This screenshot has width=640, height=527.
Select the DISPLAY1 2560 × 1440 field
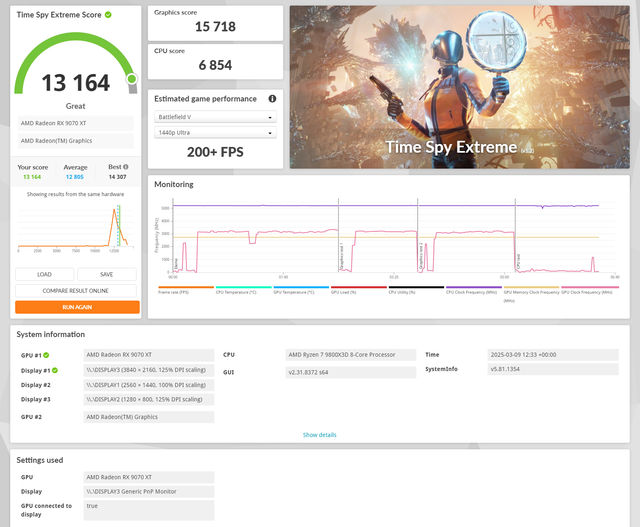[149, 385]
